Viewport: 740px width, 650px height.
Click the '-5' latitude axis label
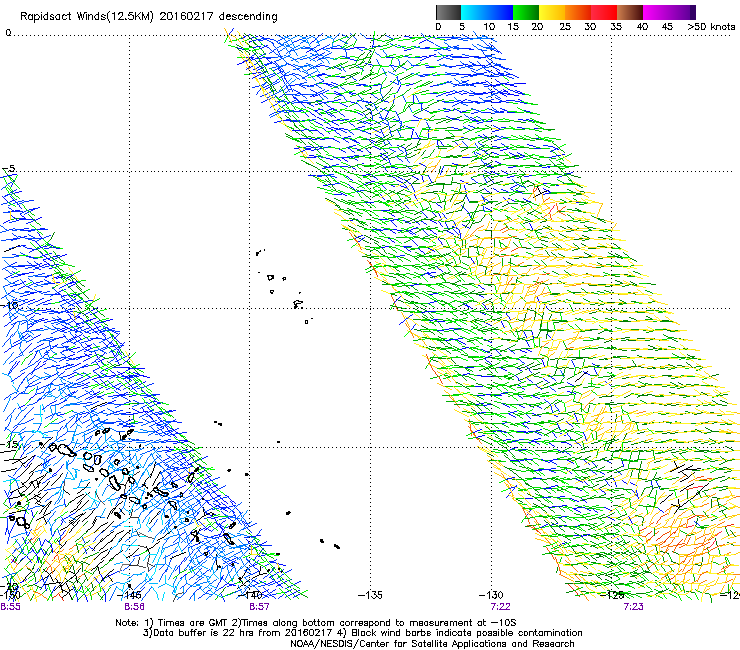[x=9, y=169]
